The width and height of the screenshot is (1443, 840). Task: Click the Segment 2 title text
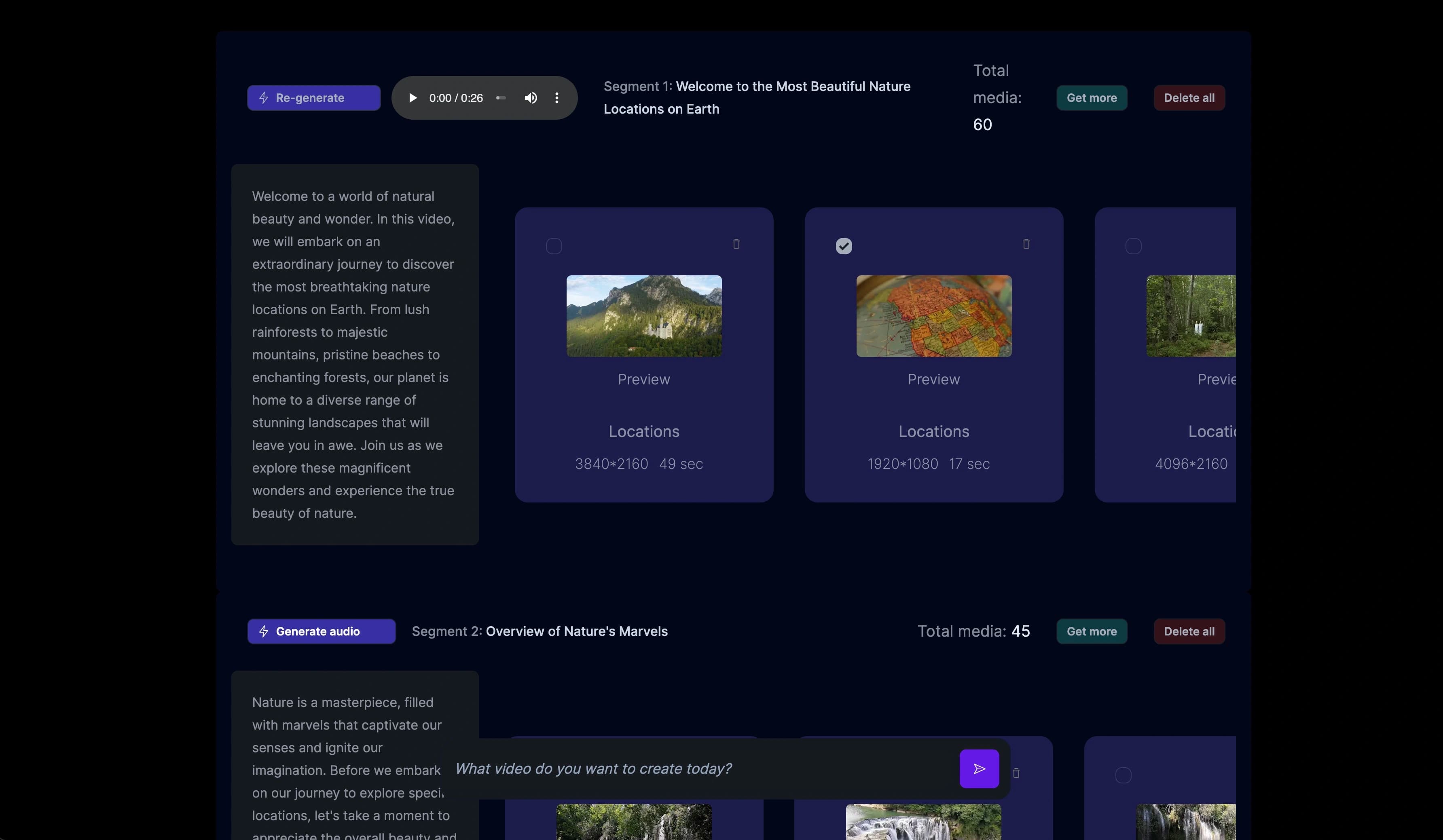click(x=540, y=631)
